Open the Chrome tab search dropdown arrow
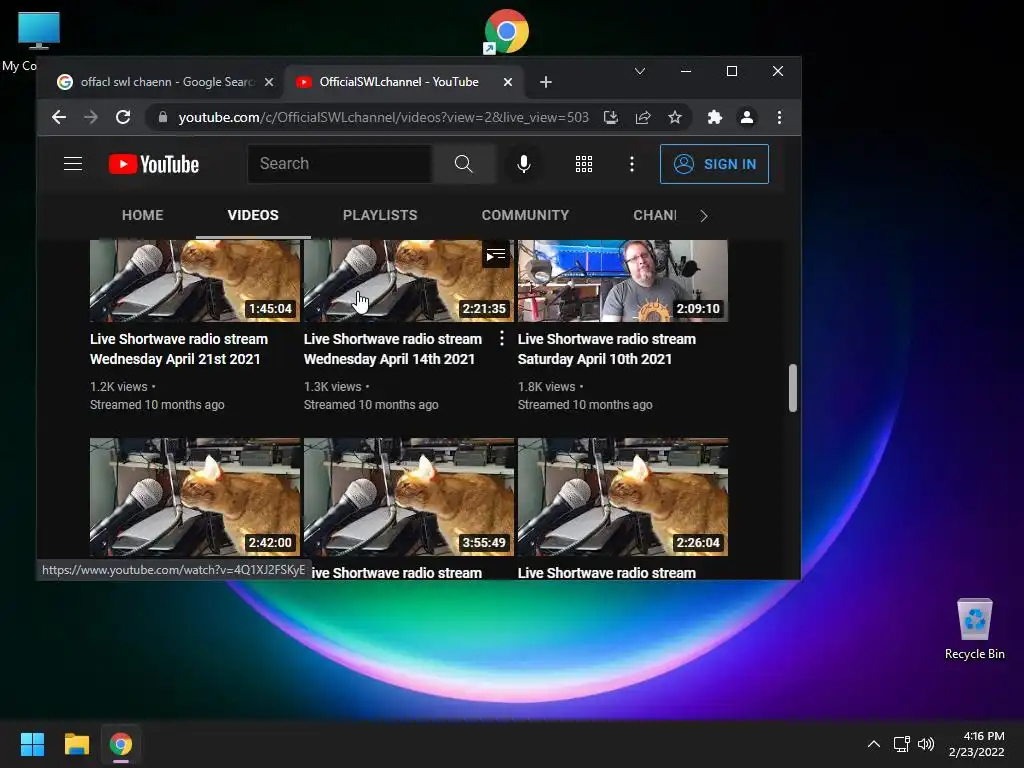The image size is (1024, 768). [x=640, y=71]
